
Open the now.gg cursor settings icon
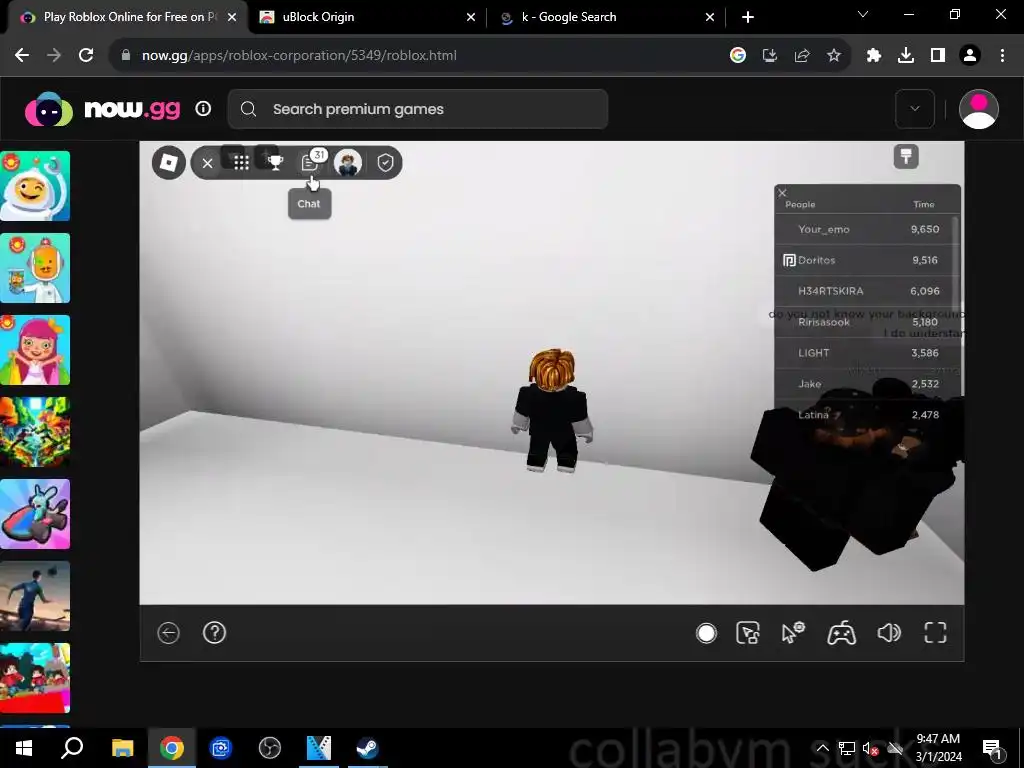point(793,633)
